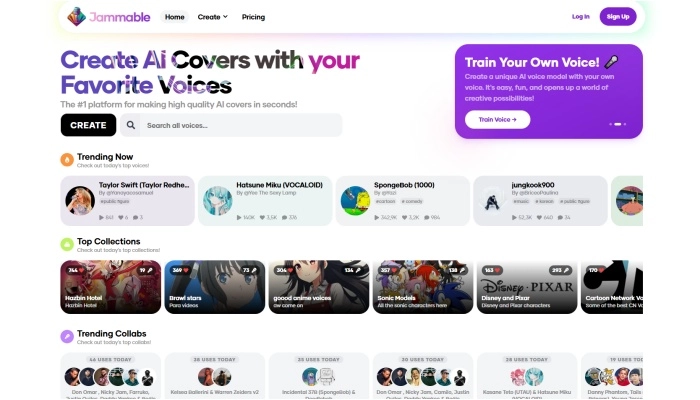The image size is (700, 400).
Task: Open the Disney and Pixar collection
Action: click(527, 287)
